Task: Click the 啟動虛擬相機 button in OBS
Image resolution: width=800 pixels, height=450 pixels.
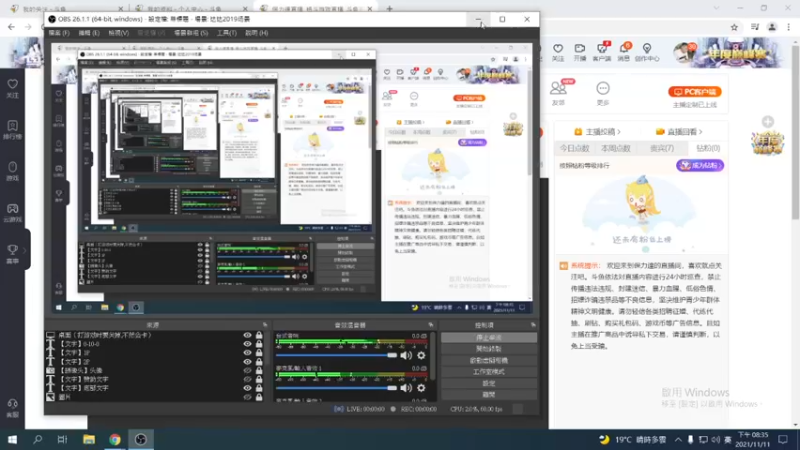Action: pos(489,360)
